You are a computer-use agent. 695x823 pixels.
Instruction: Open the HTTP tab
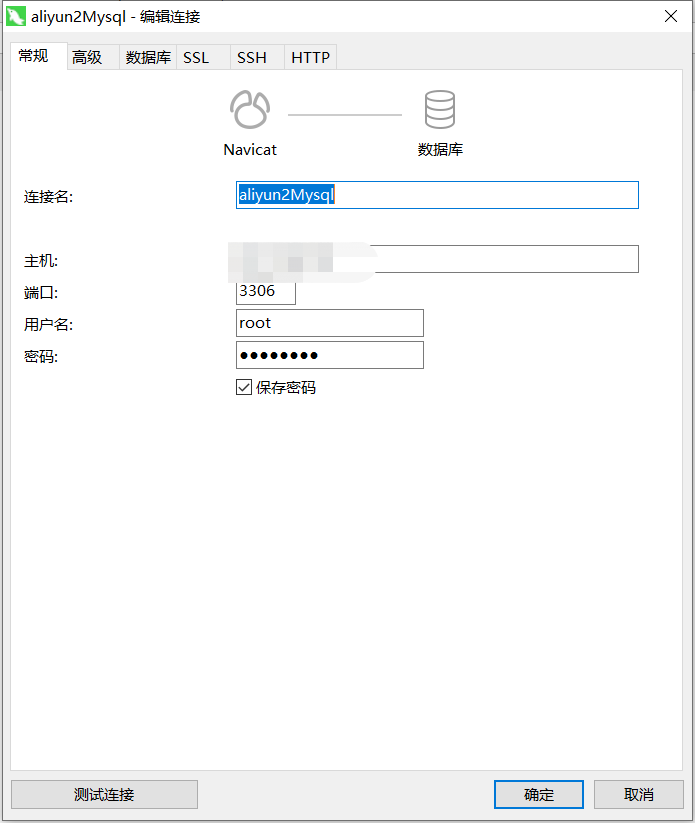(x=310, y=57)
